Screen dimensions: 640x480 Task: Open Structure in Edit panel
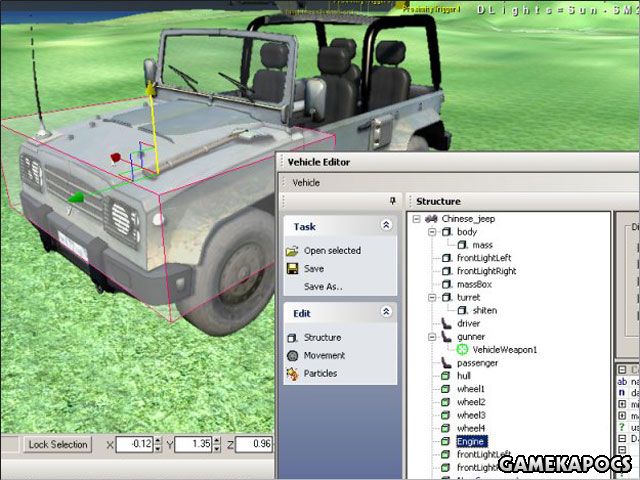(322, 338)
